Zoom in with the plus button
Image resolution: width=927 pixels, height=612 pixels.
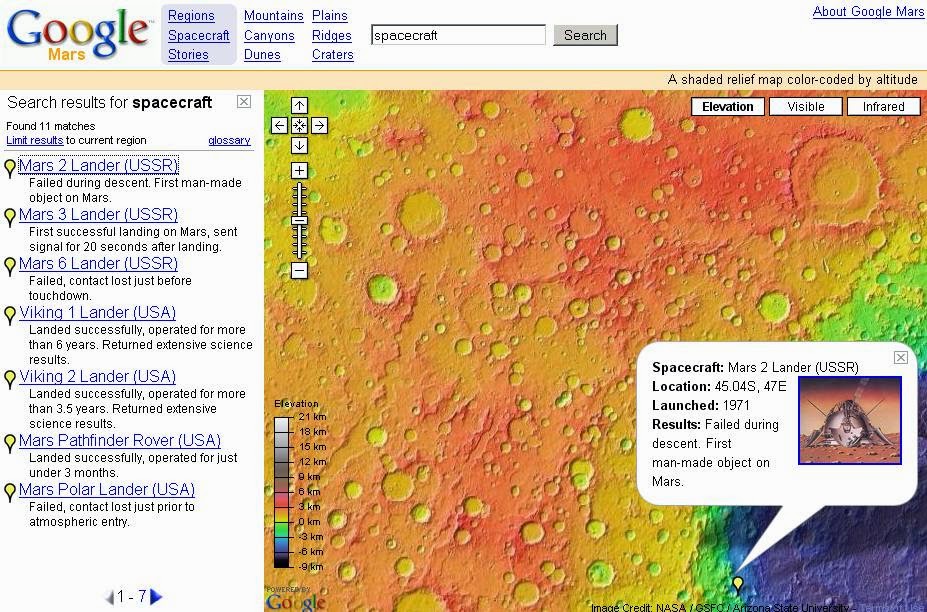pos(299,171)
